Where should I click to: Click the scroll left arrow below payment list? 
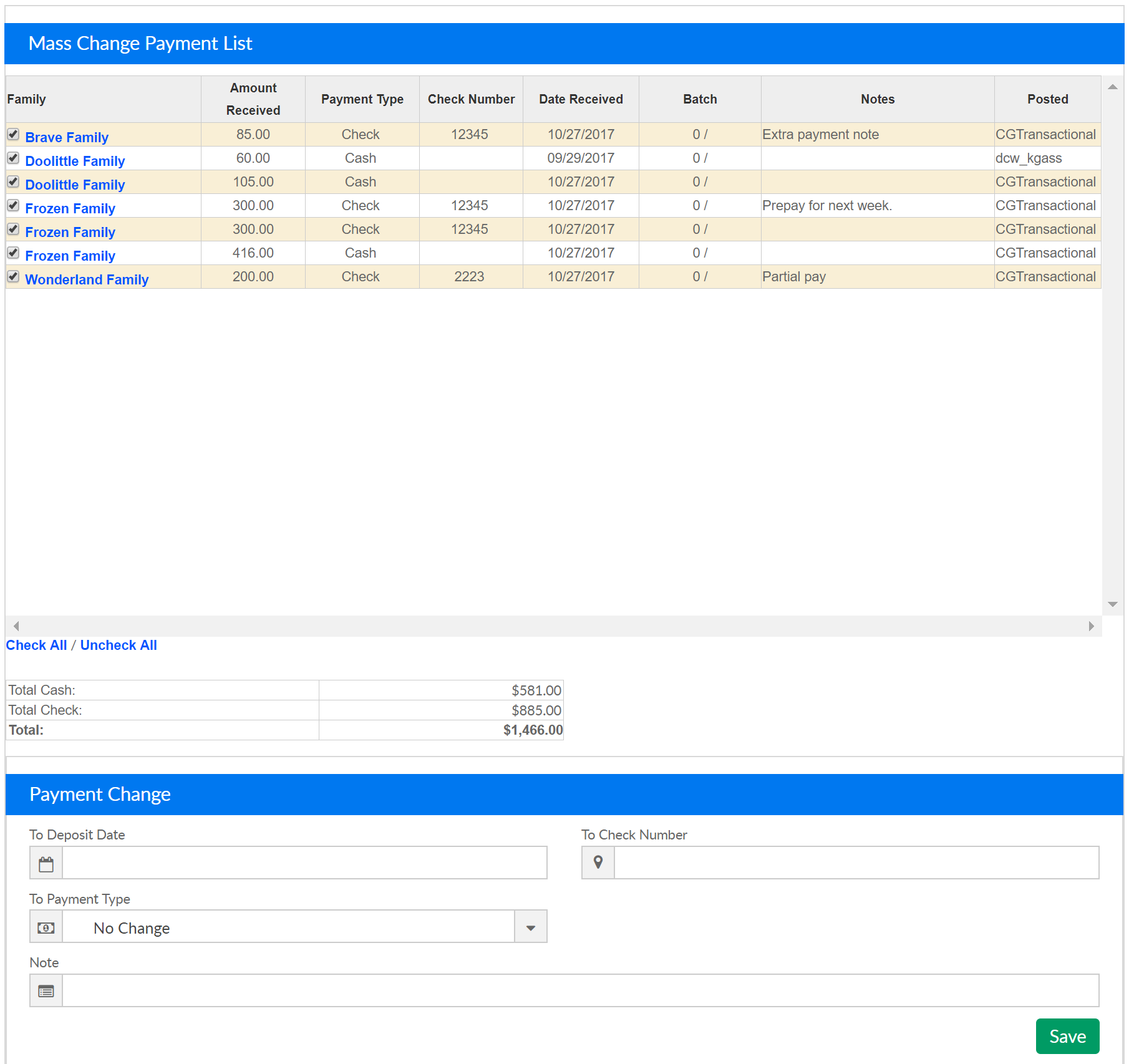tap(16, 626)
